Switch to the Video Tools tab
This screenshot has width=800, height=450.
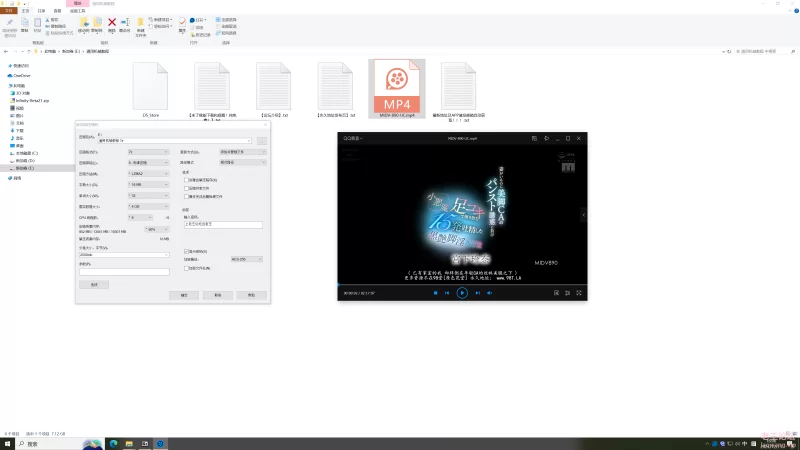click(78, 11)
